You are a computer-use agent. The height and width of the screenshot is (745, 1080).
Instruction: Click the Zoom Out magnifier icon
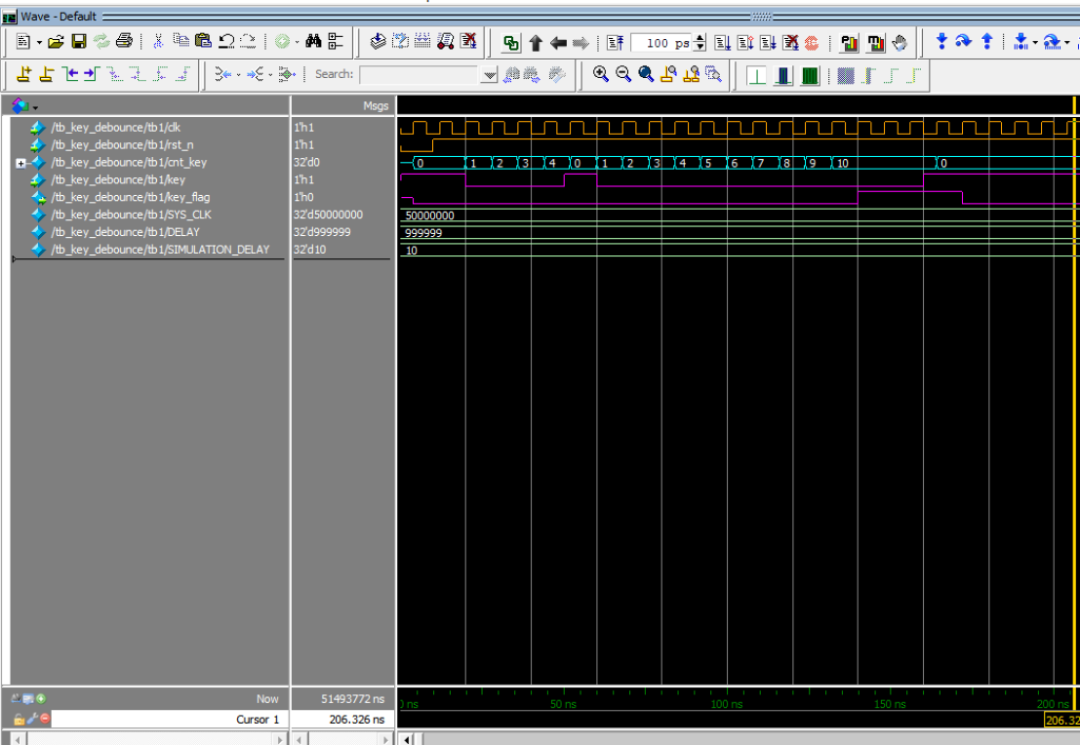(x=623, y=74)
